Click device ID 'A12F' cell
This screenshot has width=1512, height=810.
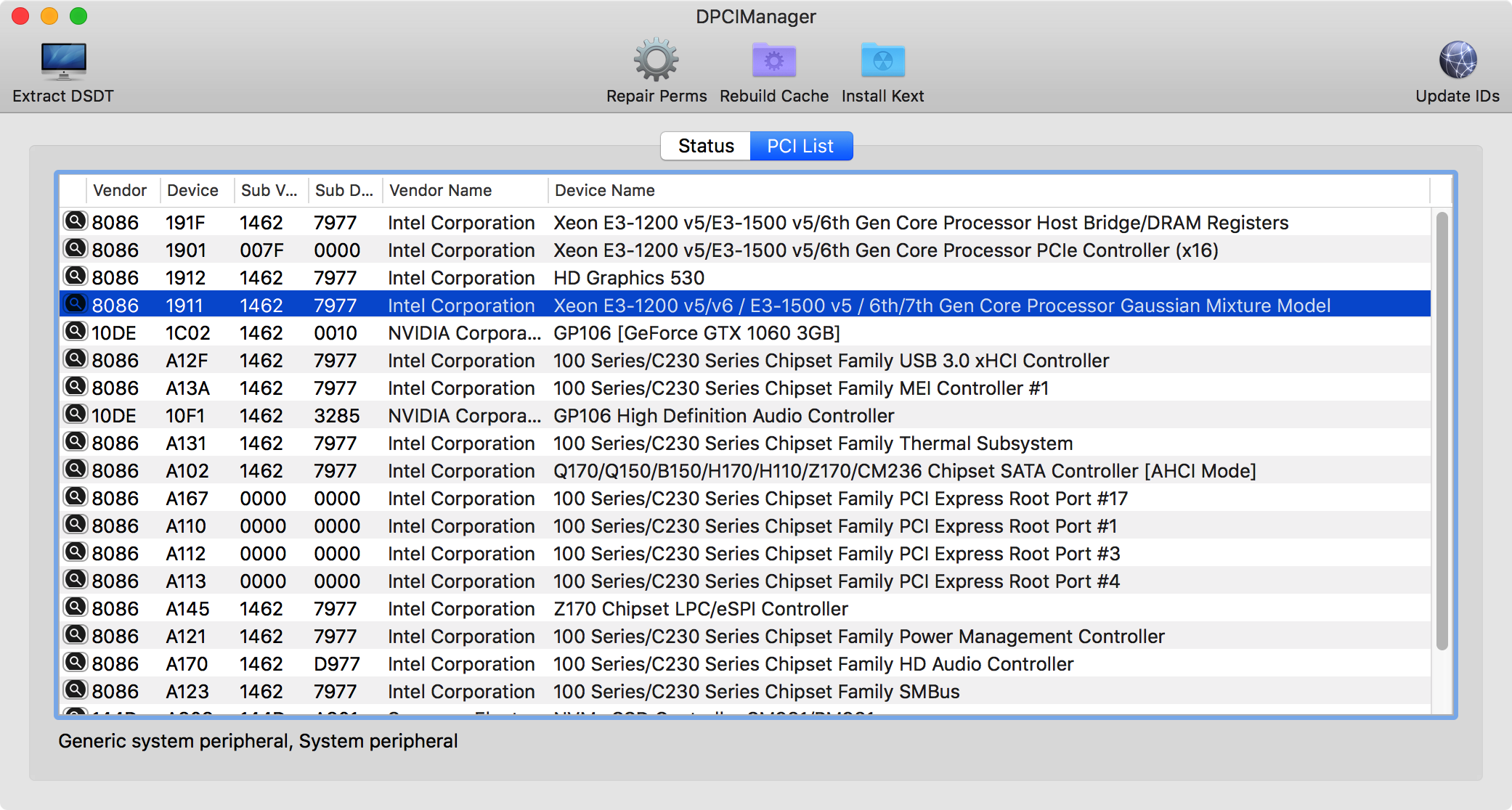tap(187, 361)
